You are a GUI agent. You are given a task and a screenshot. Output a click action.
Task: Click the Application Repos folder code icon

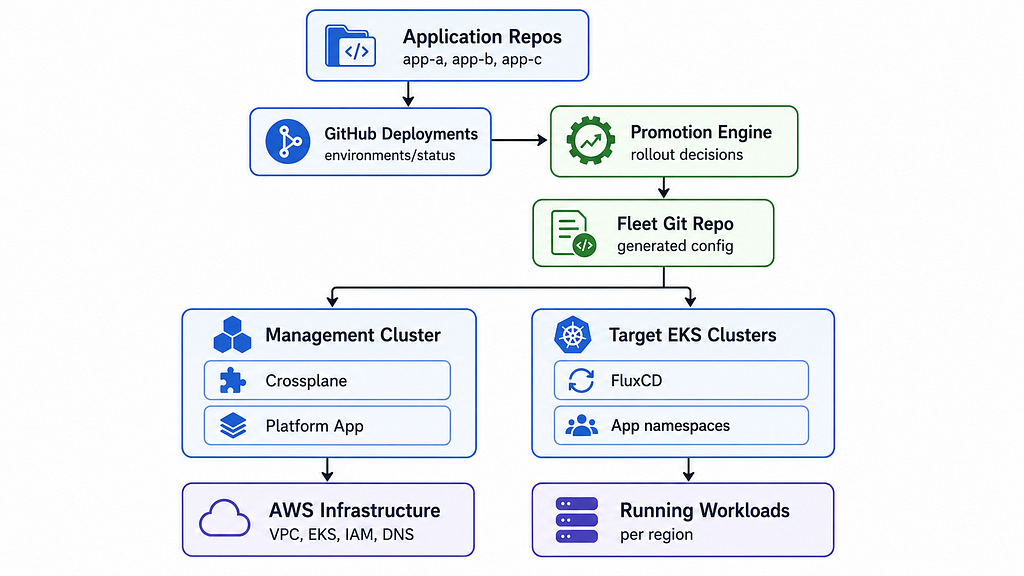(351, 46)
